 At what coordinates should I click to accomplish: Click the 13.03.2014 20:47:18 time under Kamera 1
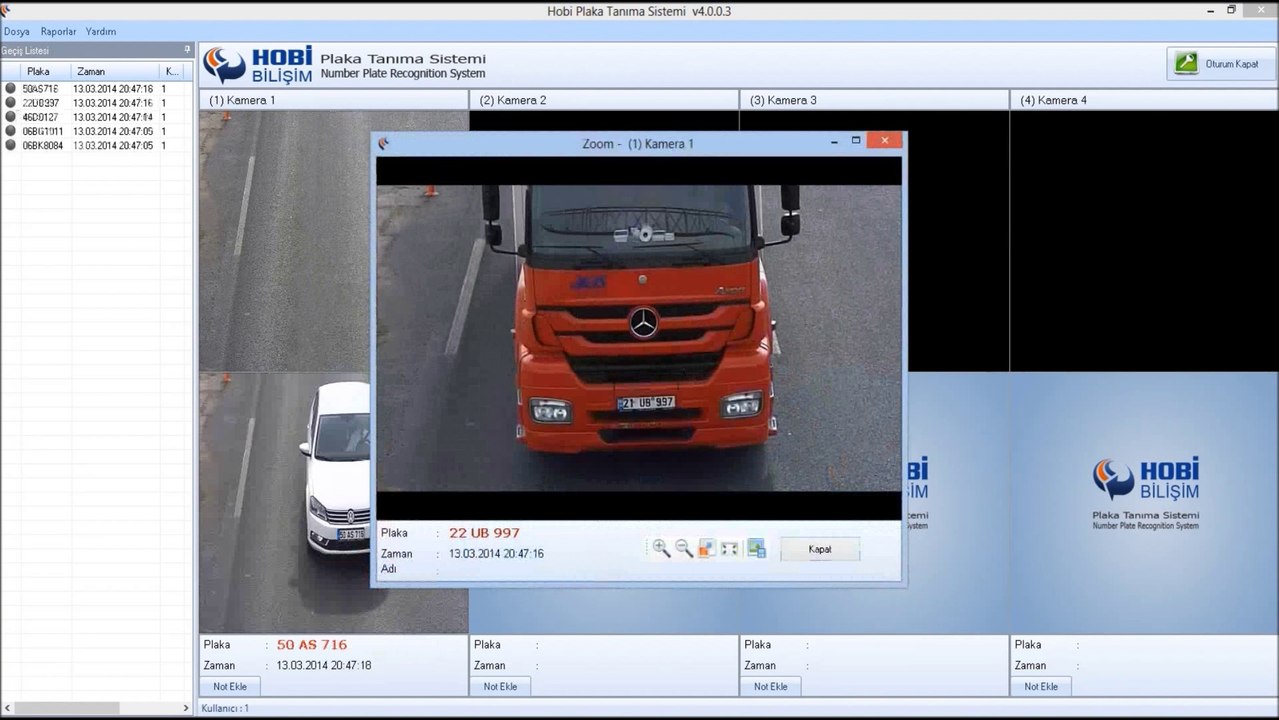pyautogui.click(x=324, y=666)
